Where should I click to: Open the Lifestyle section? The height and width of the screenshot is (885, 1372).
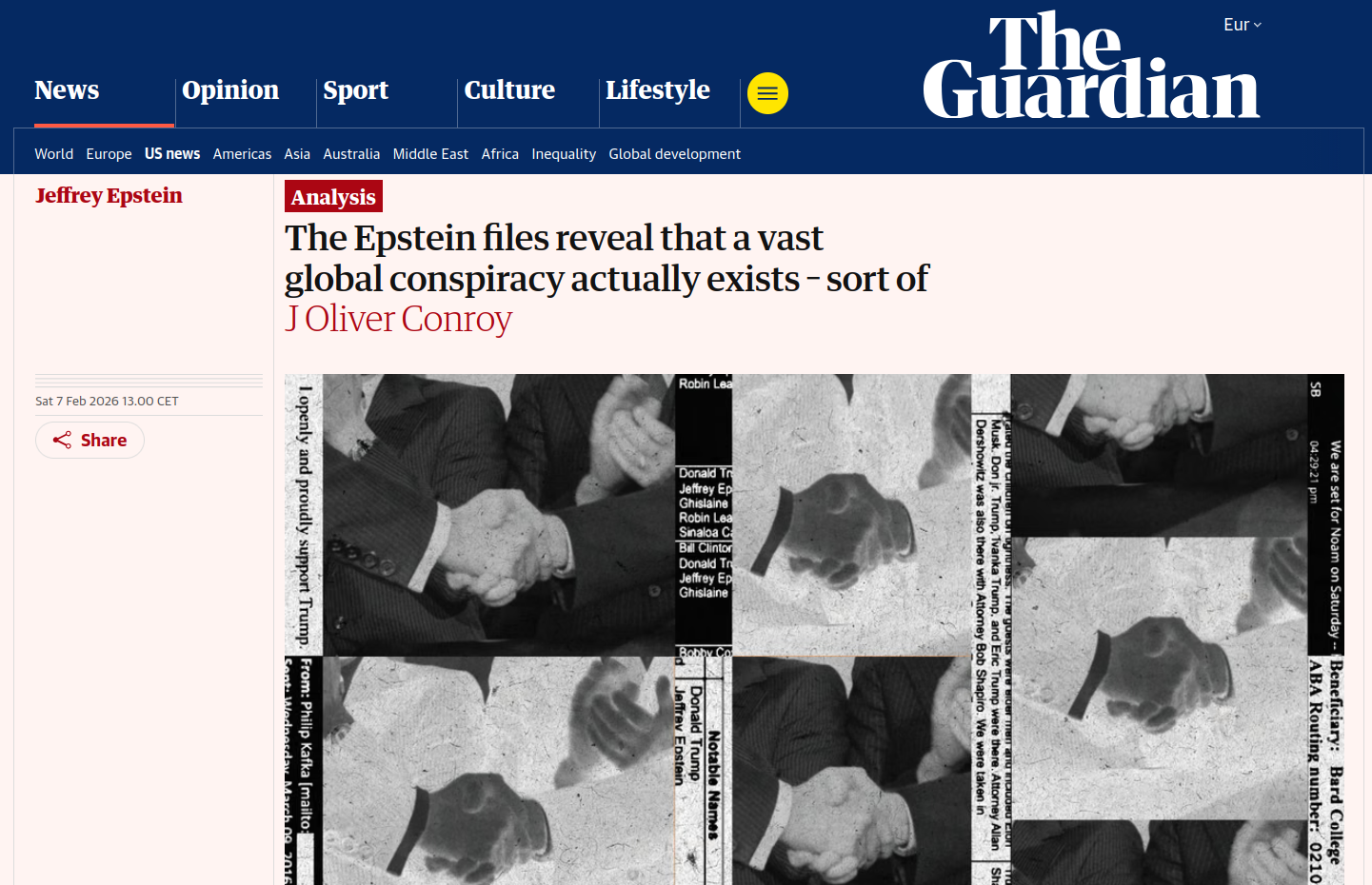(658, 90)
